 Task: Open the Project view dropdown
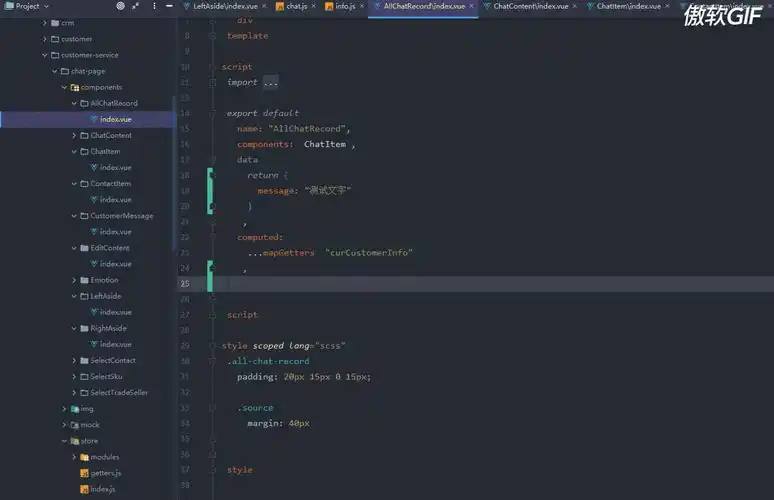tap(47, 6)
